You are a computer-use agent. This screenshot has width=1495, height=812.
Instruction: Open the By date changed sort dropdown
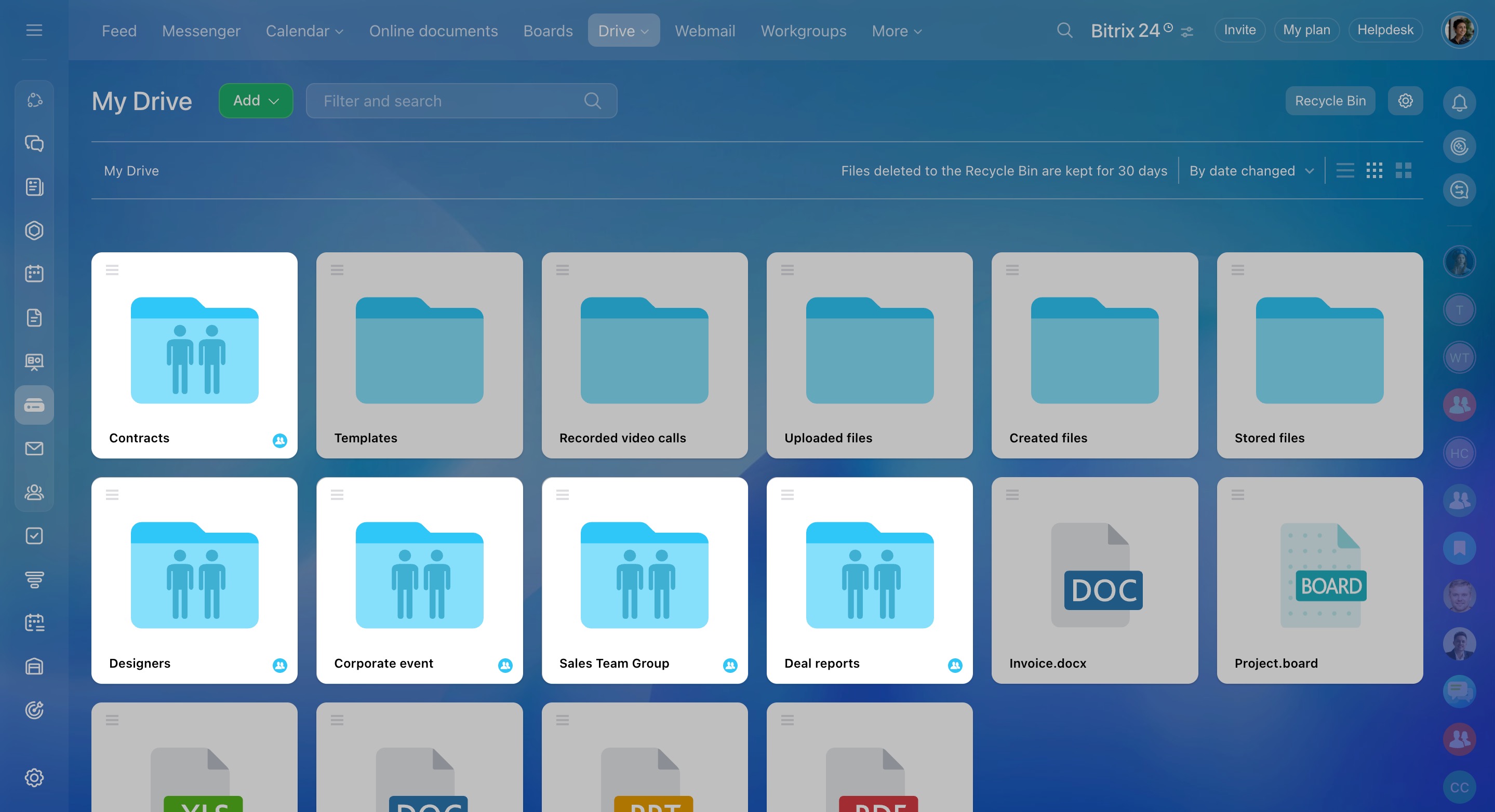coord(1251,171)
